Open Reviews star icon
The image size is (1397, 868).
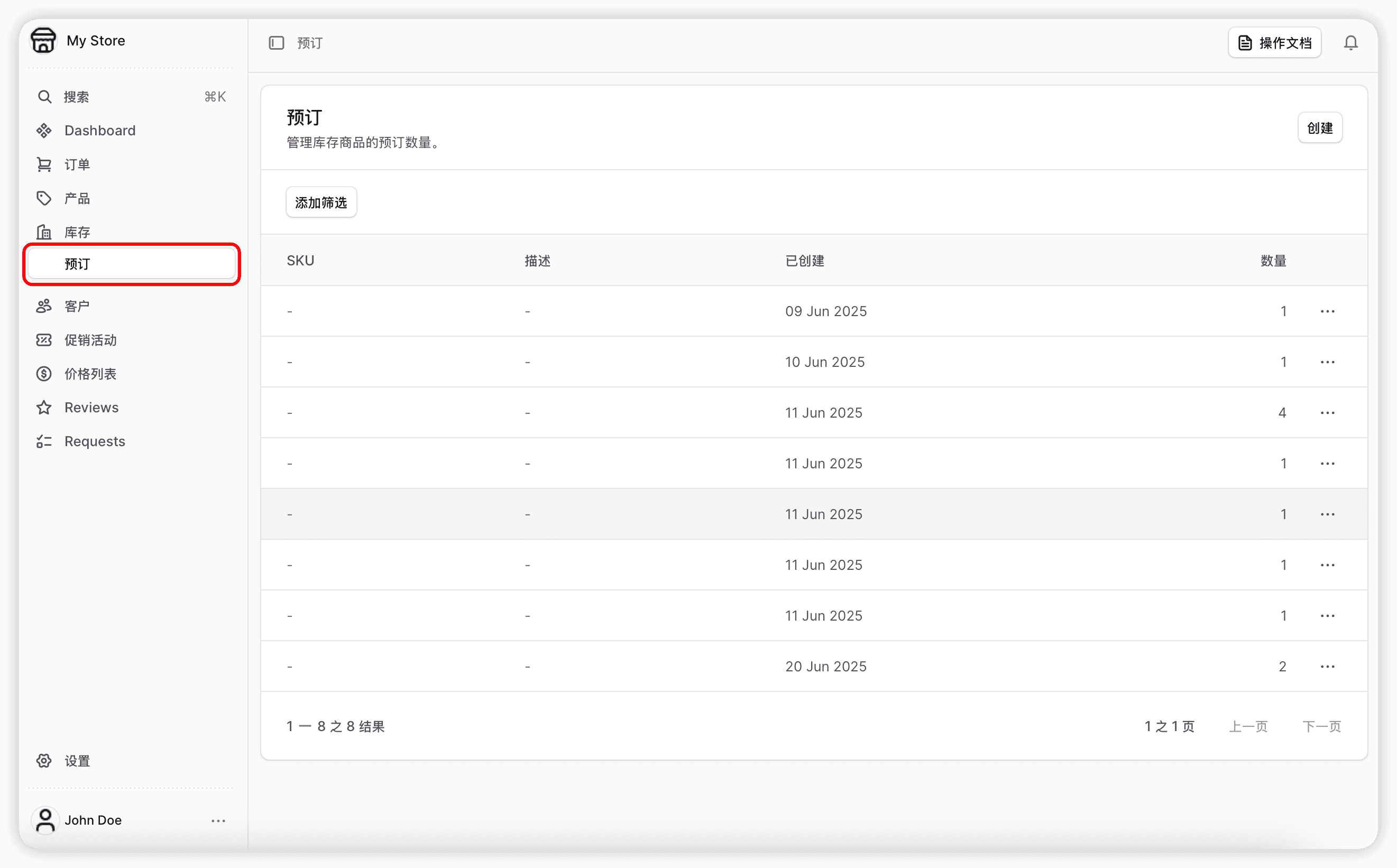coord(44,408)
